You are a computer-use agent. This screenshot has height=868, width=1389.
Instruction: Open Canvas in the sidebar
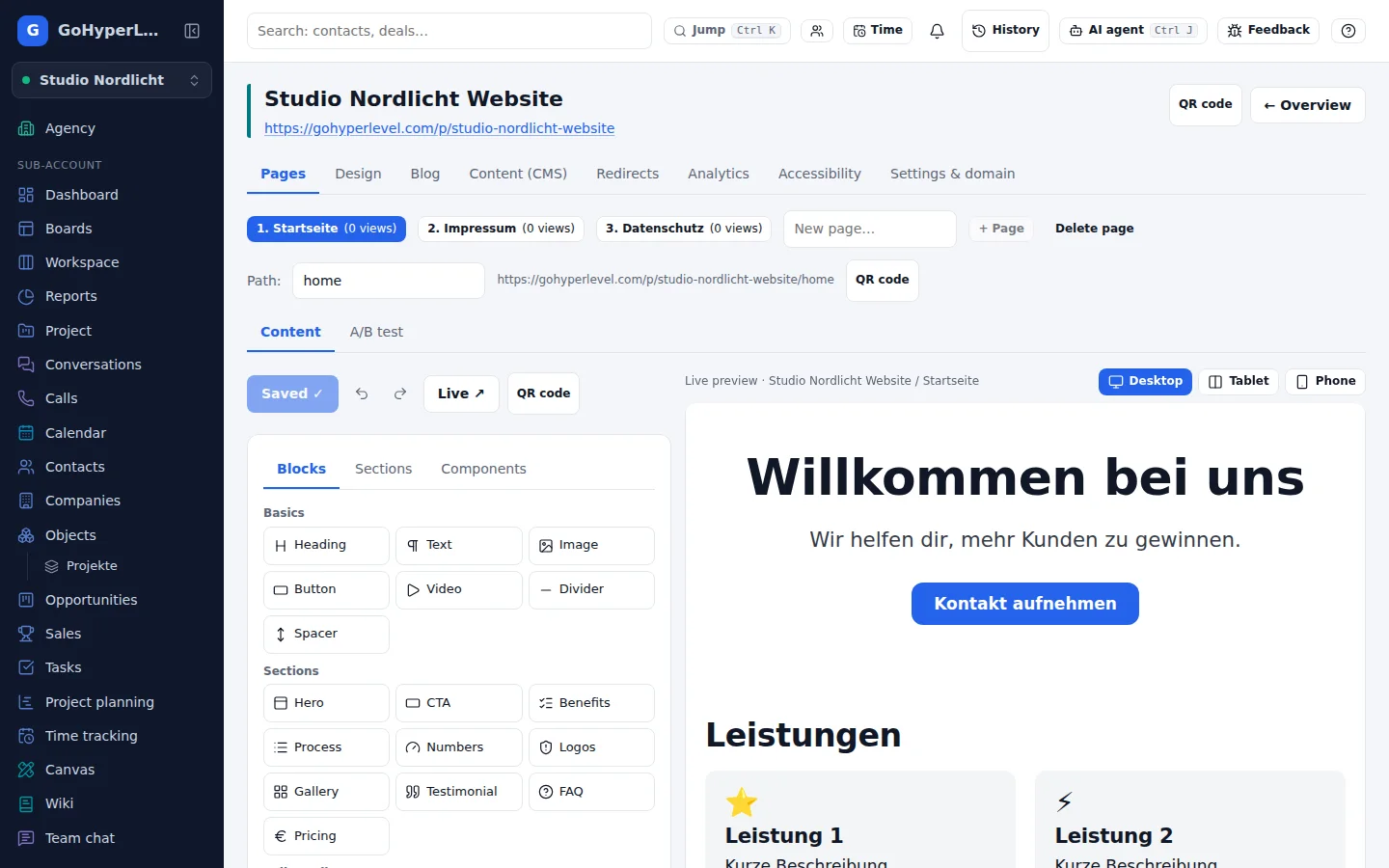[x=112, y=770]
